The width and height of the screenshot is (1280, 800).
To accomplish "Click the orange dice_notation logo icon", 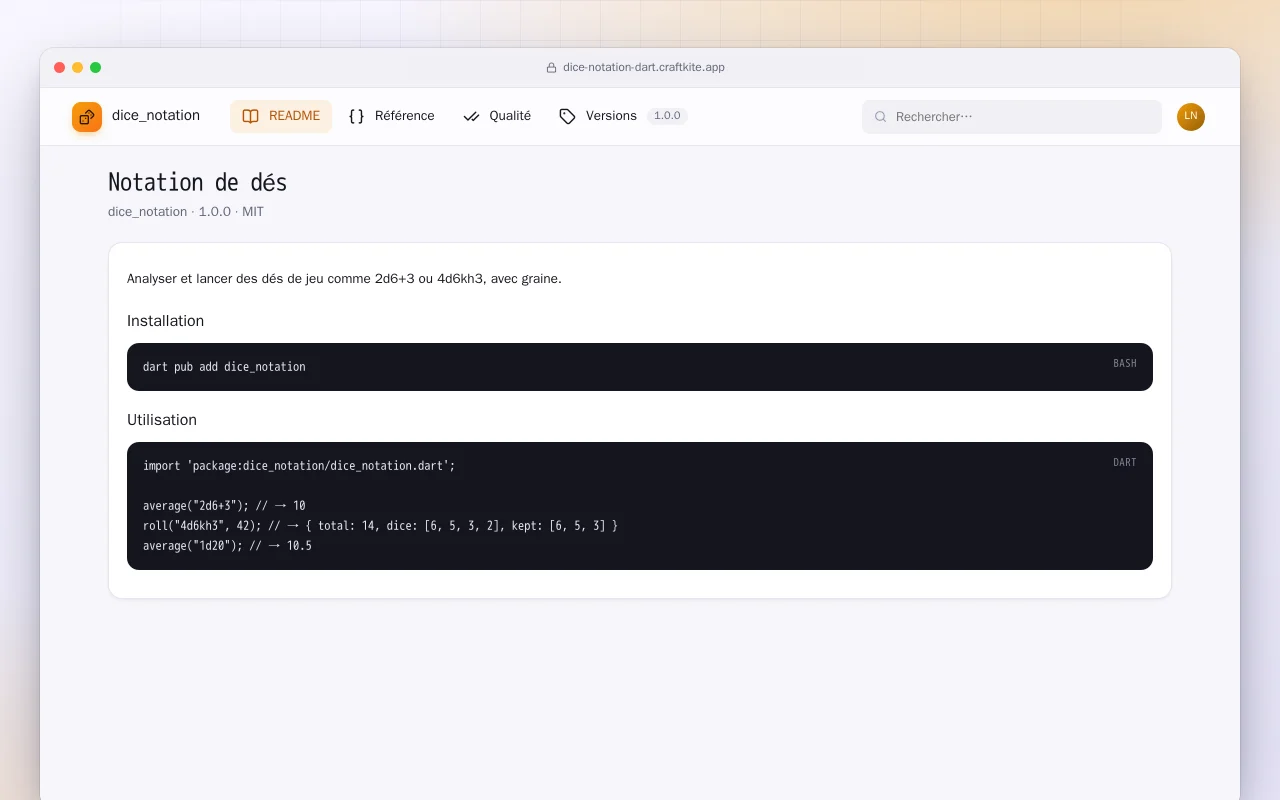I will tap(87, 116).
